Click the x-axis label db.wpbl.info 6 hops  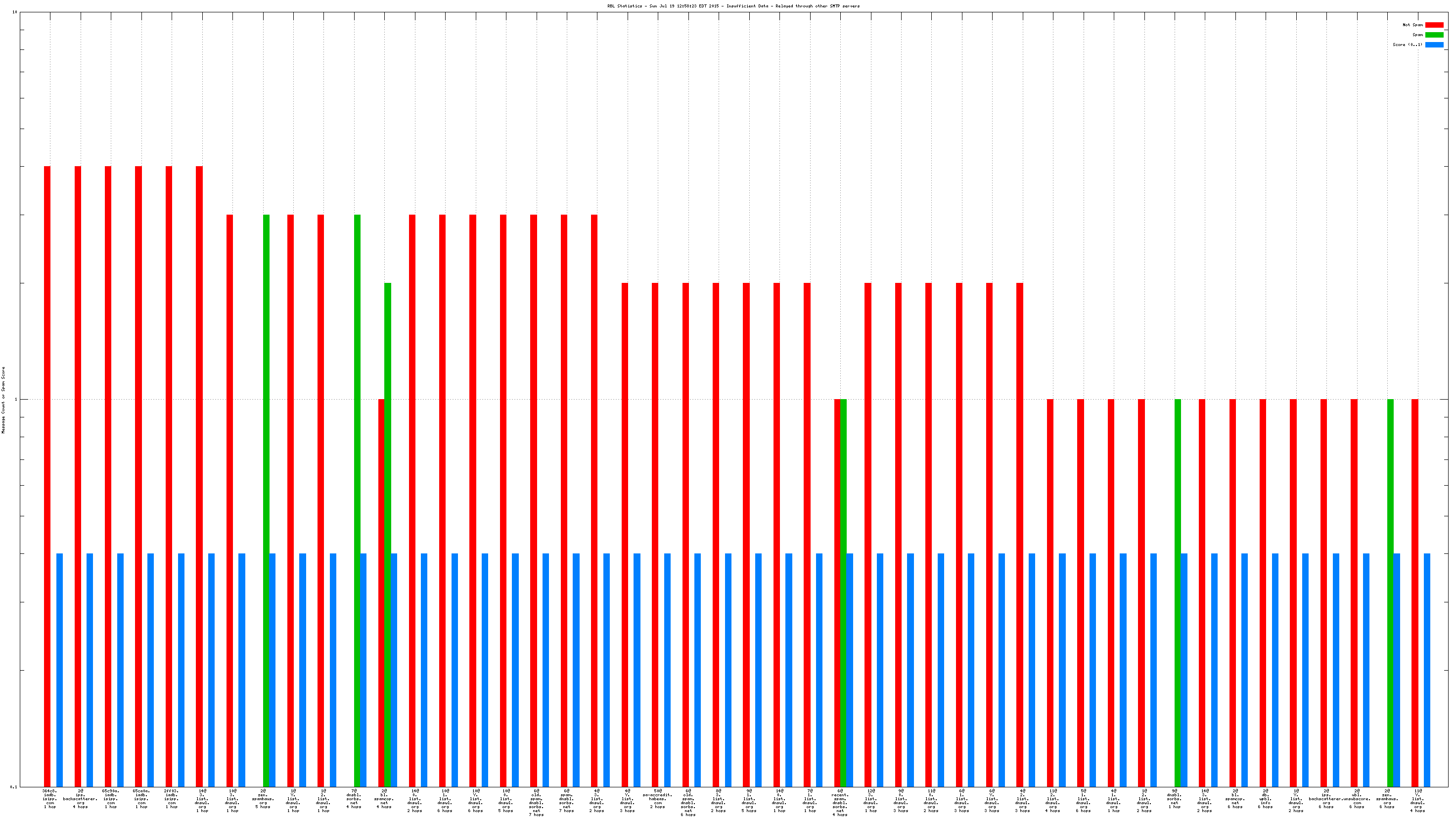tap(1266, 799)
